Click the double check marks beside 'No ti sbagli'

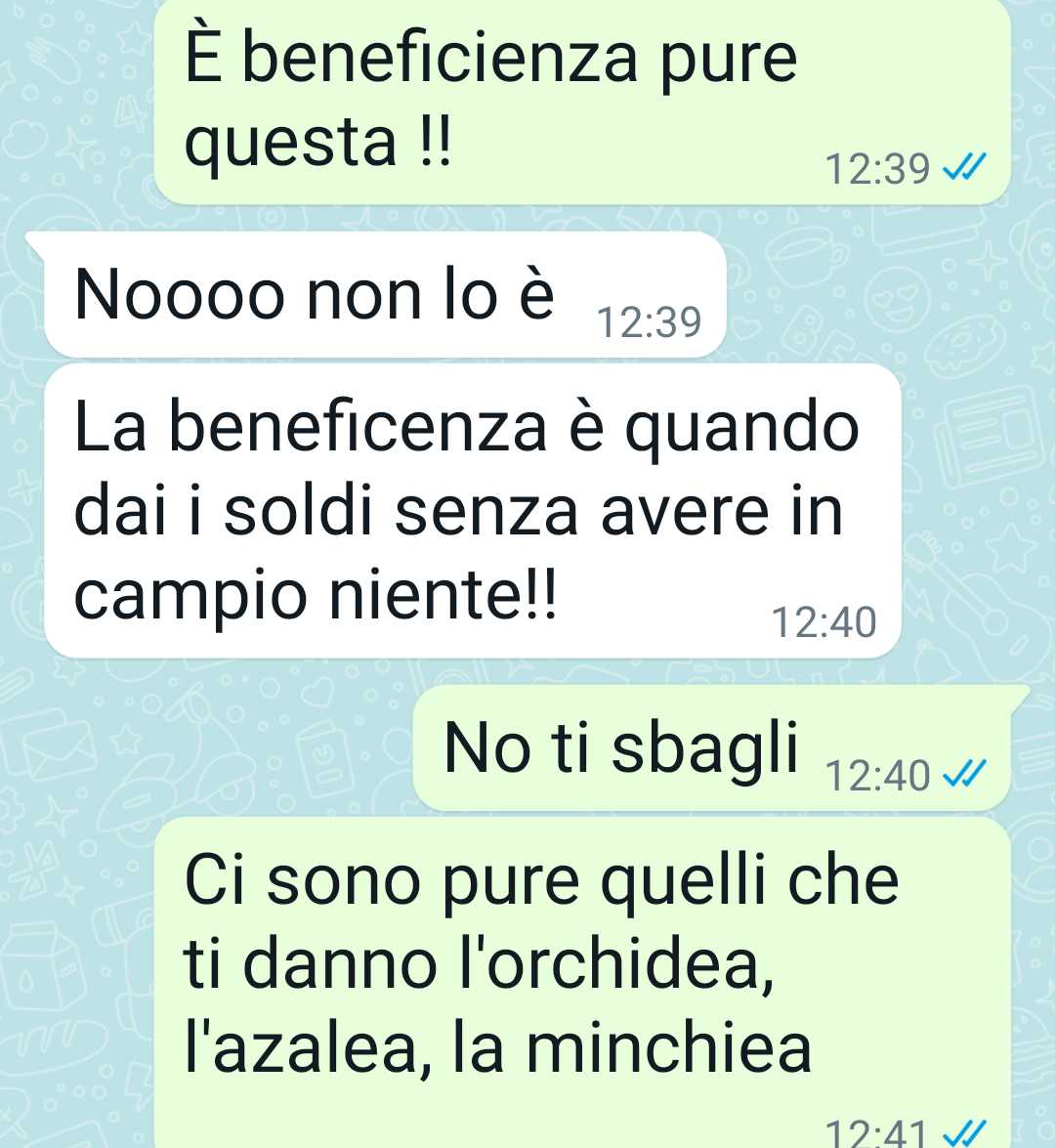point(964,775)
